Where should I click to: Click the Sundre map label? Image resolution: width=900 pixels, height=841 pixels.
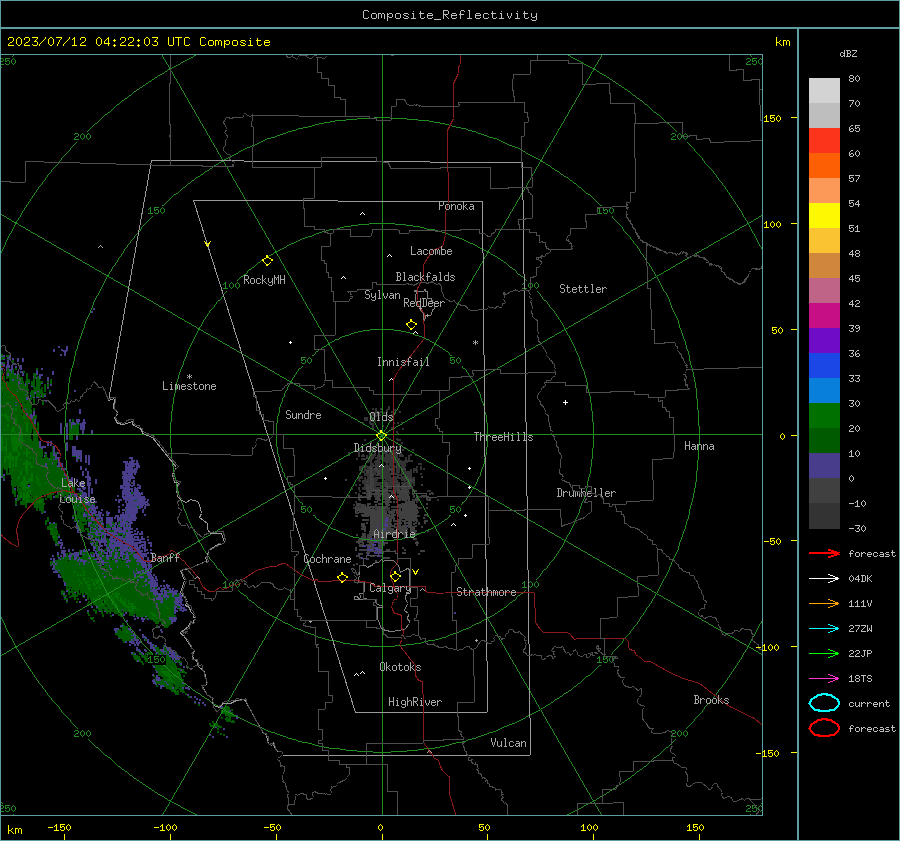(303, 414)
